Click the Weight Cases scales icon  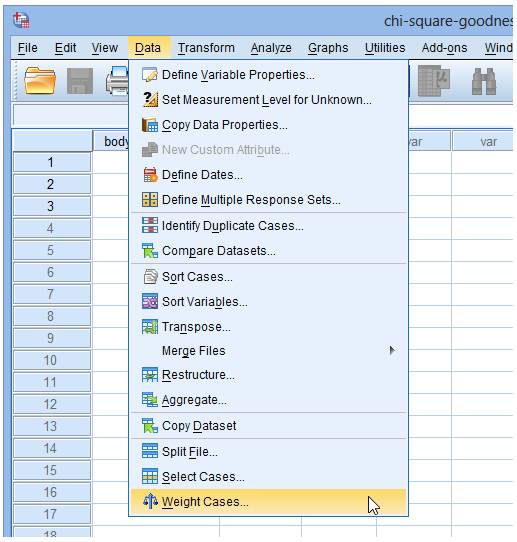150,501
